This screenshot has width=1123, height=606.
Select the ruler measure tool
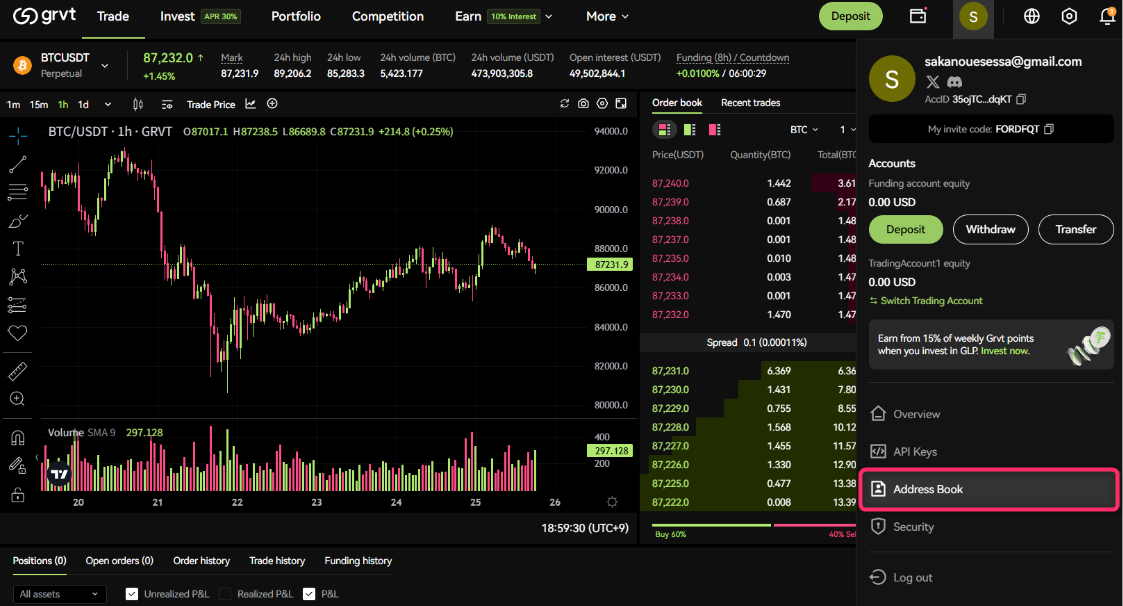coord(17,372)
